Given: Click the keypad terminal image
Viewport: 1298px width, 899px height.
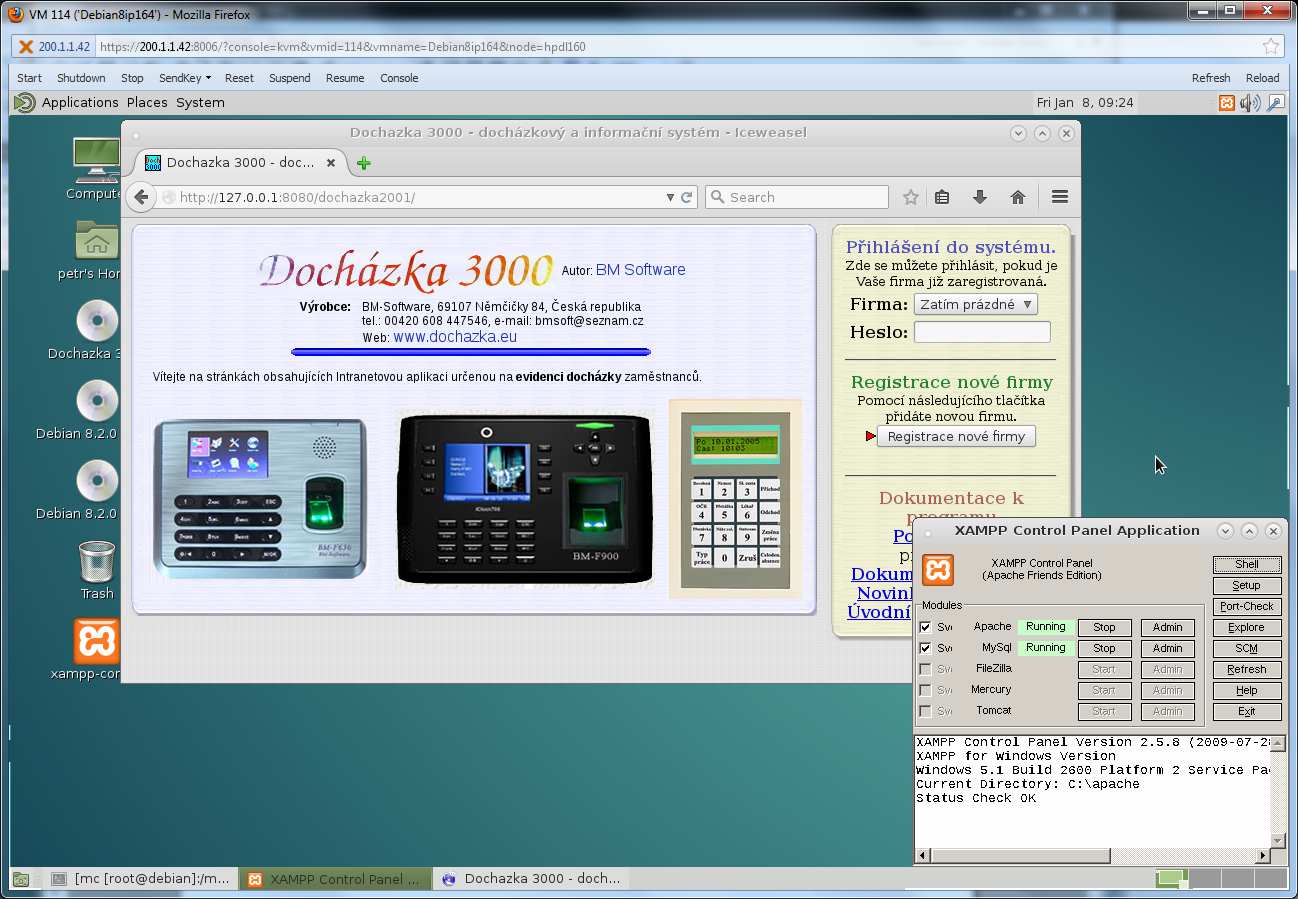Looking at the screenshot, I should point(735,498).
